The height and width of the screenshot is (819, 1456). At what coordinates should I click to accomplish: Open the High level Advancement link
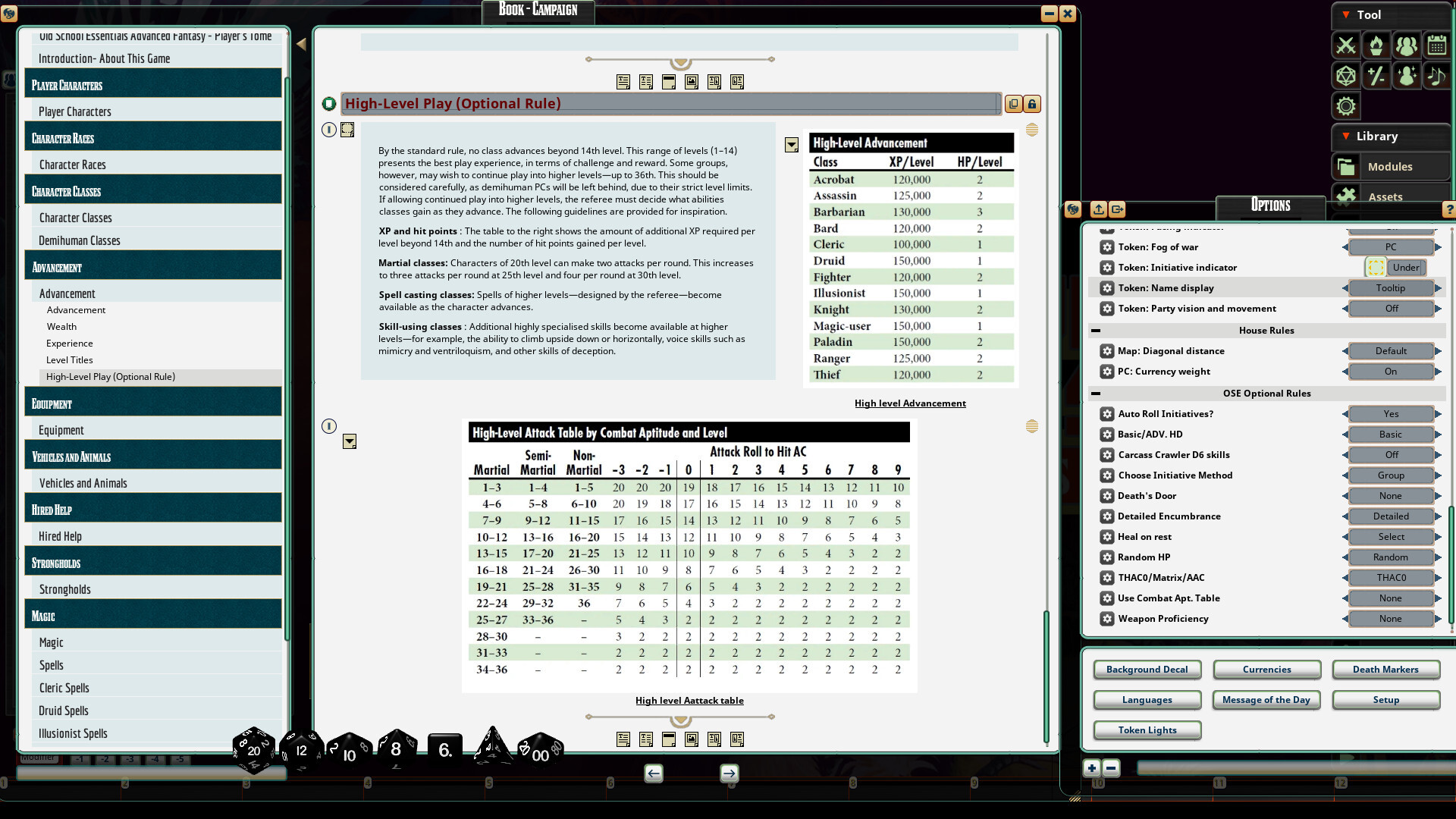point(910,403)
